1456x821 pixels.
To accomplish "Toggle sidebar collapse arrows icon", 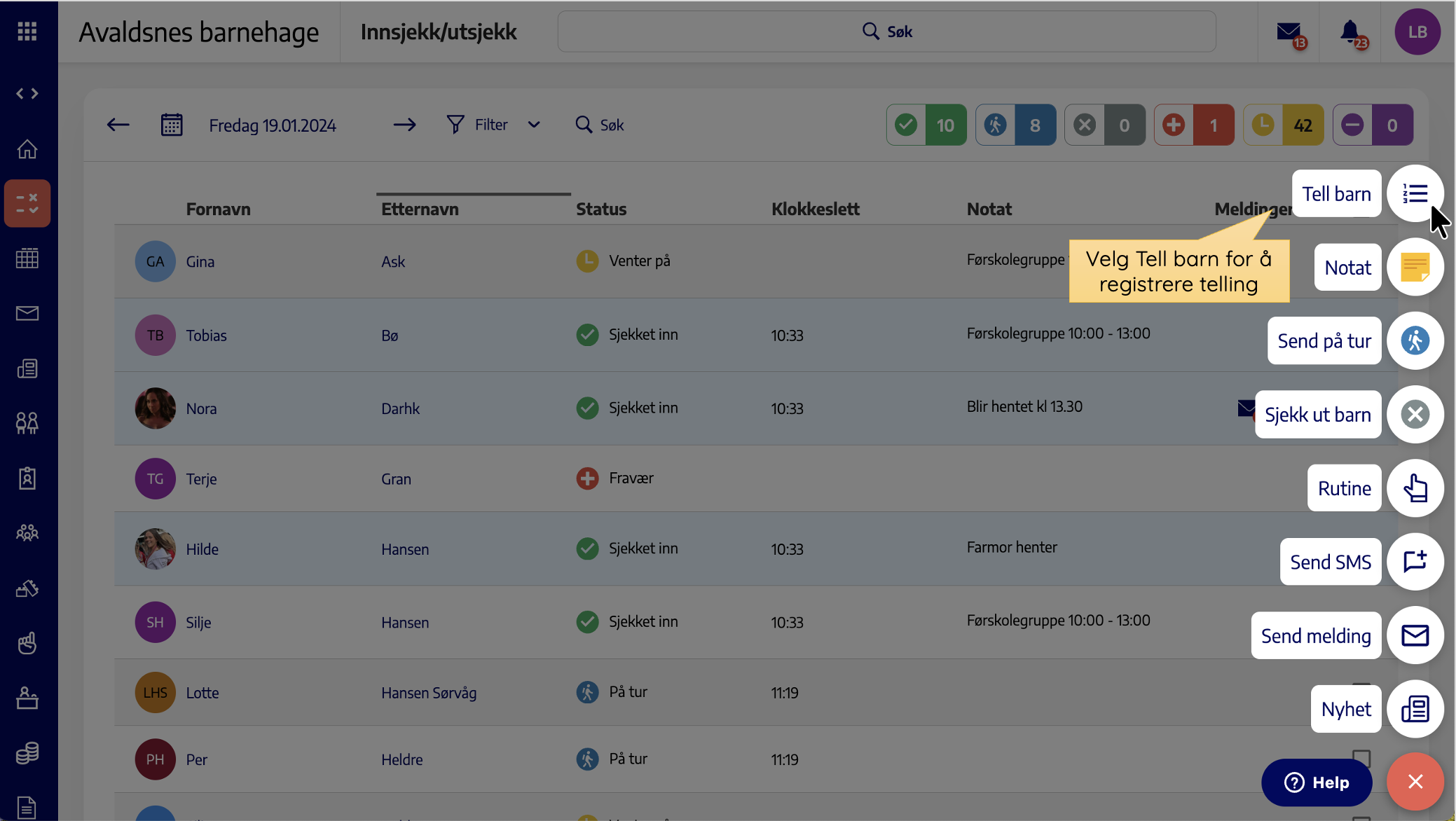I will (27, 93).
